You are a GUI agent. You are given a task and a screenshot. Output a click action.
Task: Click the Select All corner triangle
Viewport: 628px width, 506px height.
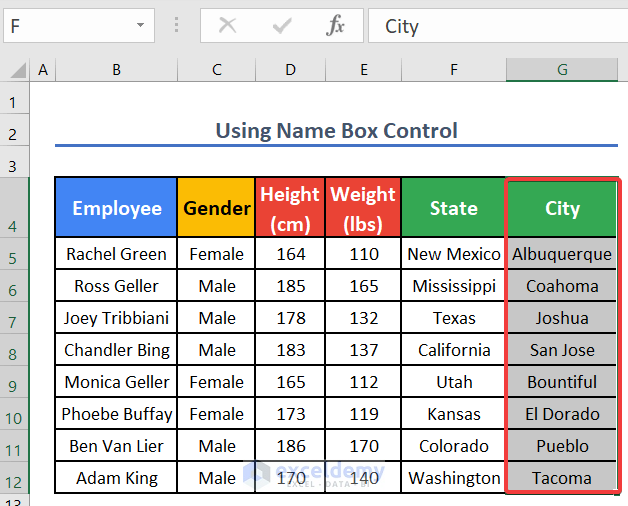[x=18, y=70]
